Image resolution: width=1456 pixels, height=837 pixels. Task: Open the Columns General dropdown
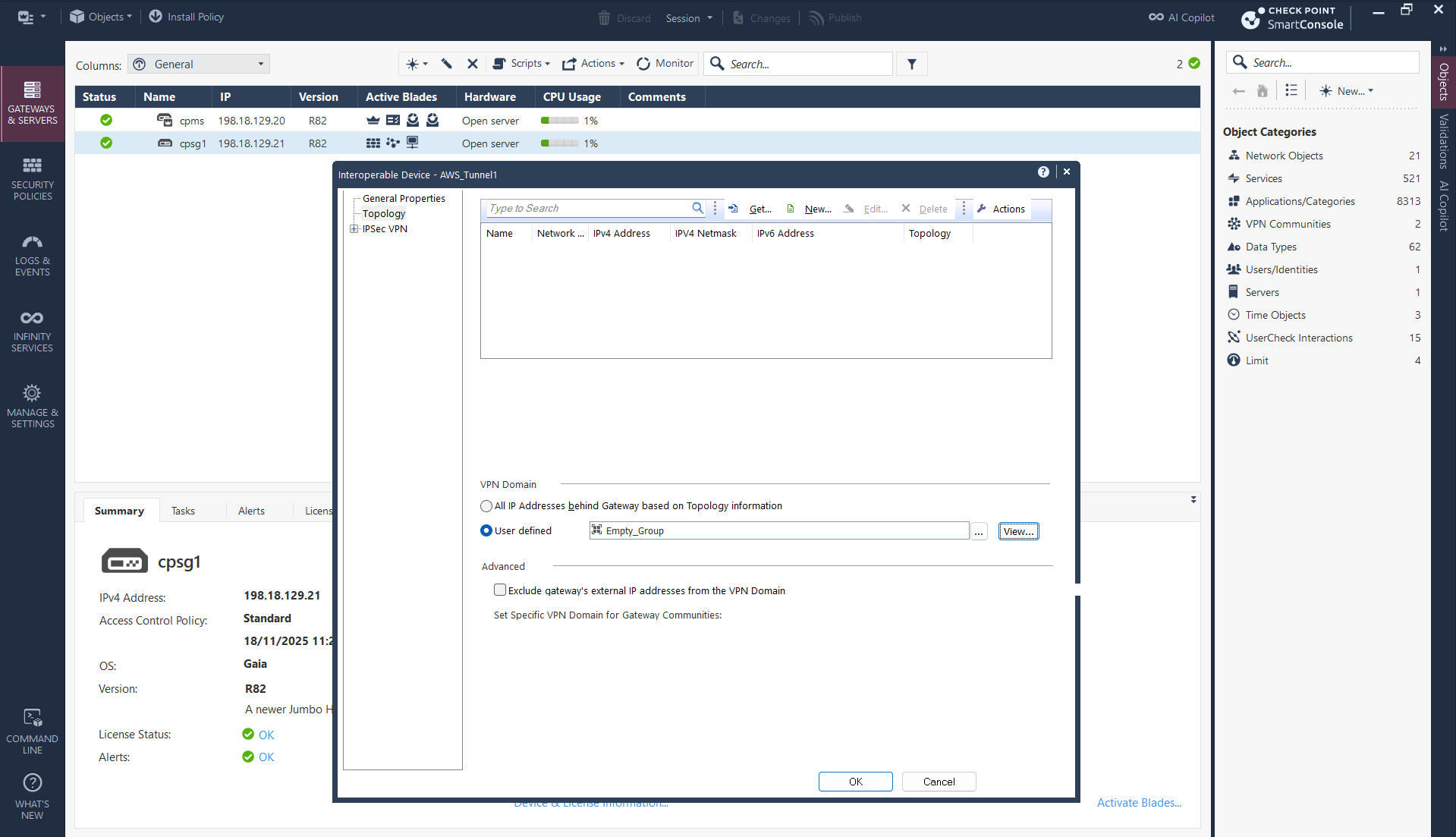(x=199, y=65)
